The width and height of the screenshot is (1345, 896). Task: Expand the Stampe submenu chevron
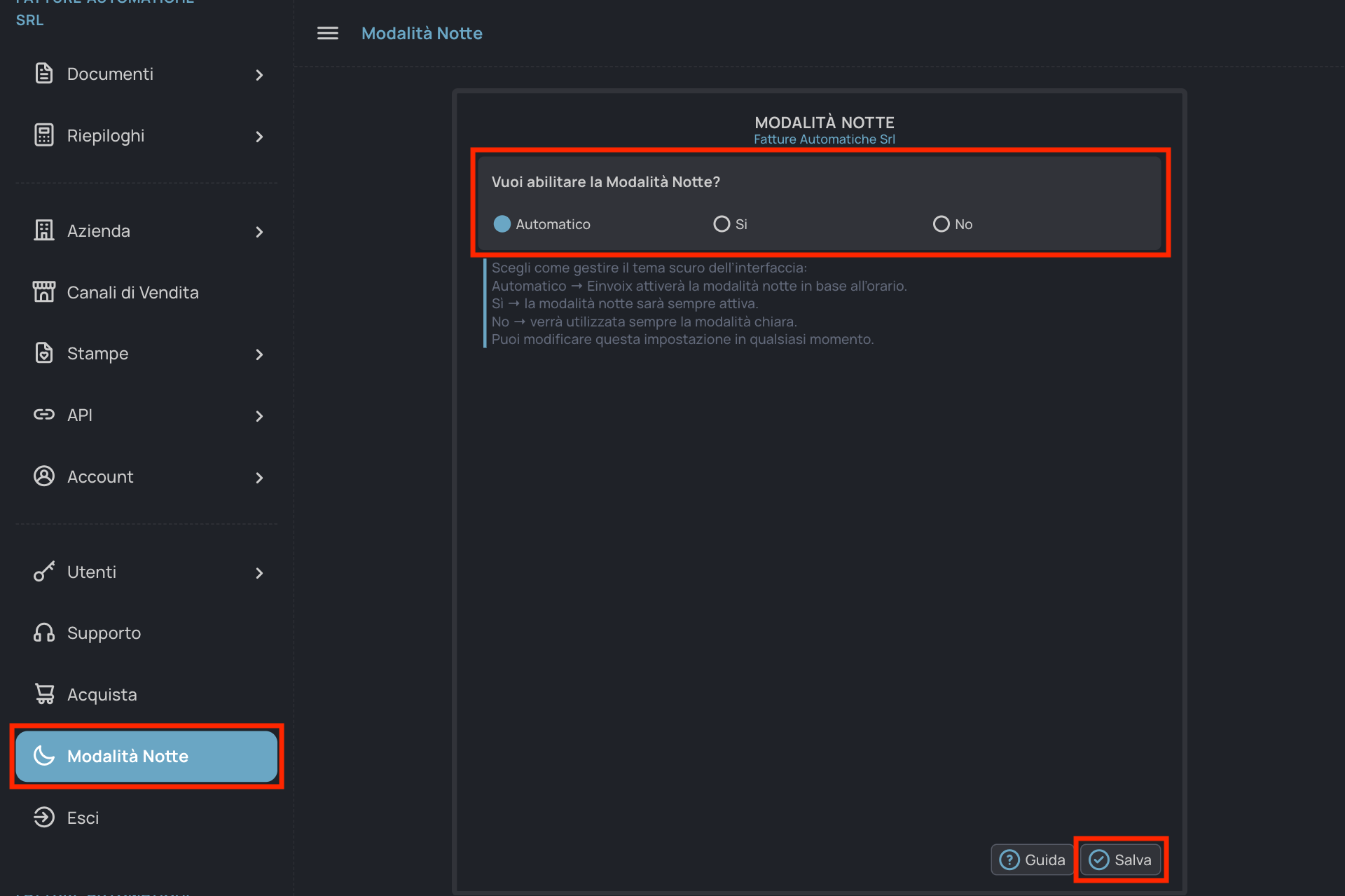[x=259, y=354]
